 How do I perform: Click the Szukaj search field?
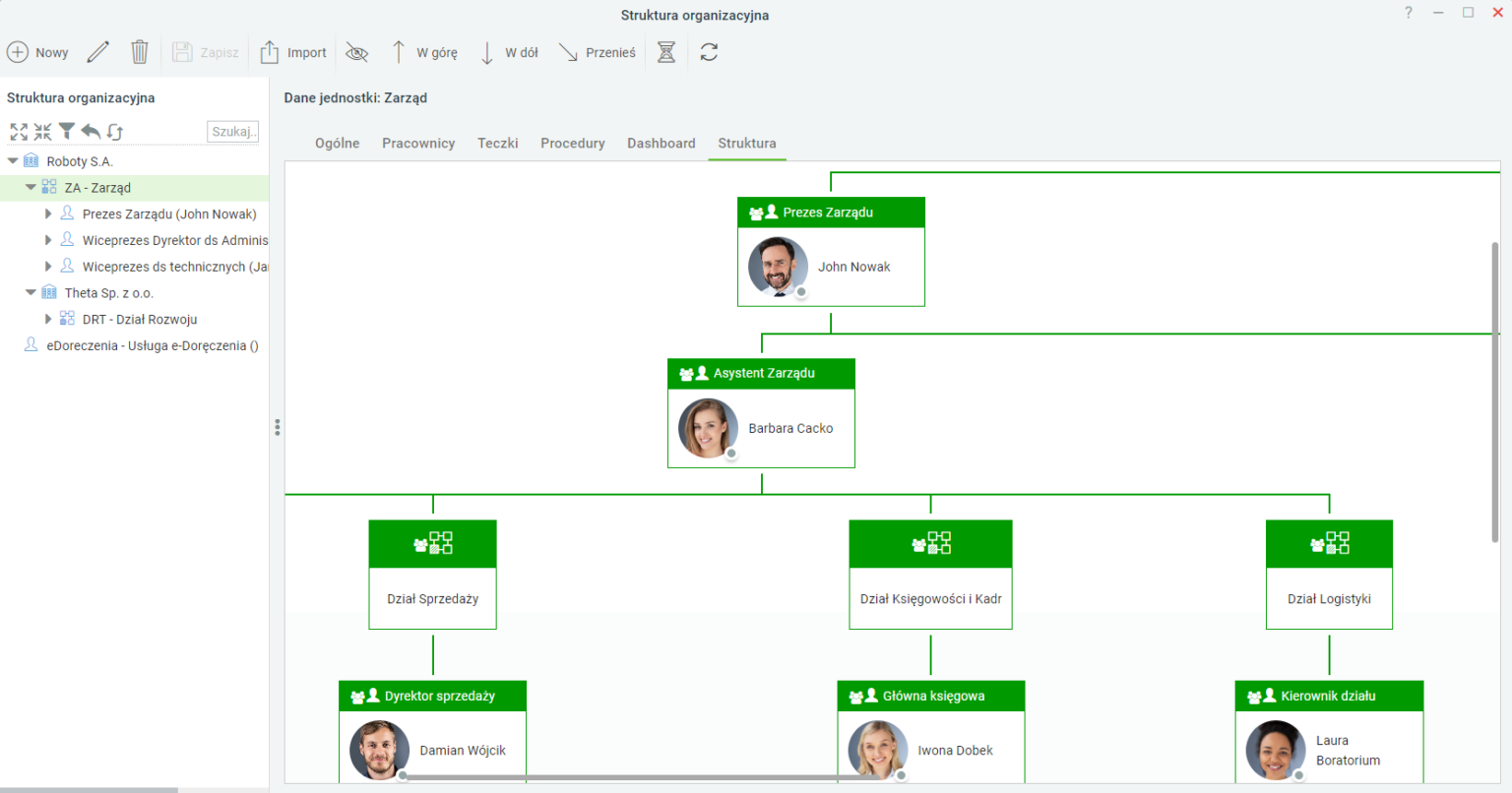233,131
